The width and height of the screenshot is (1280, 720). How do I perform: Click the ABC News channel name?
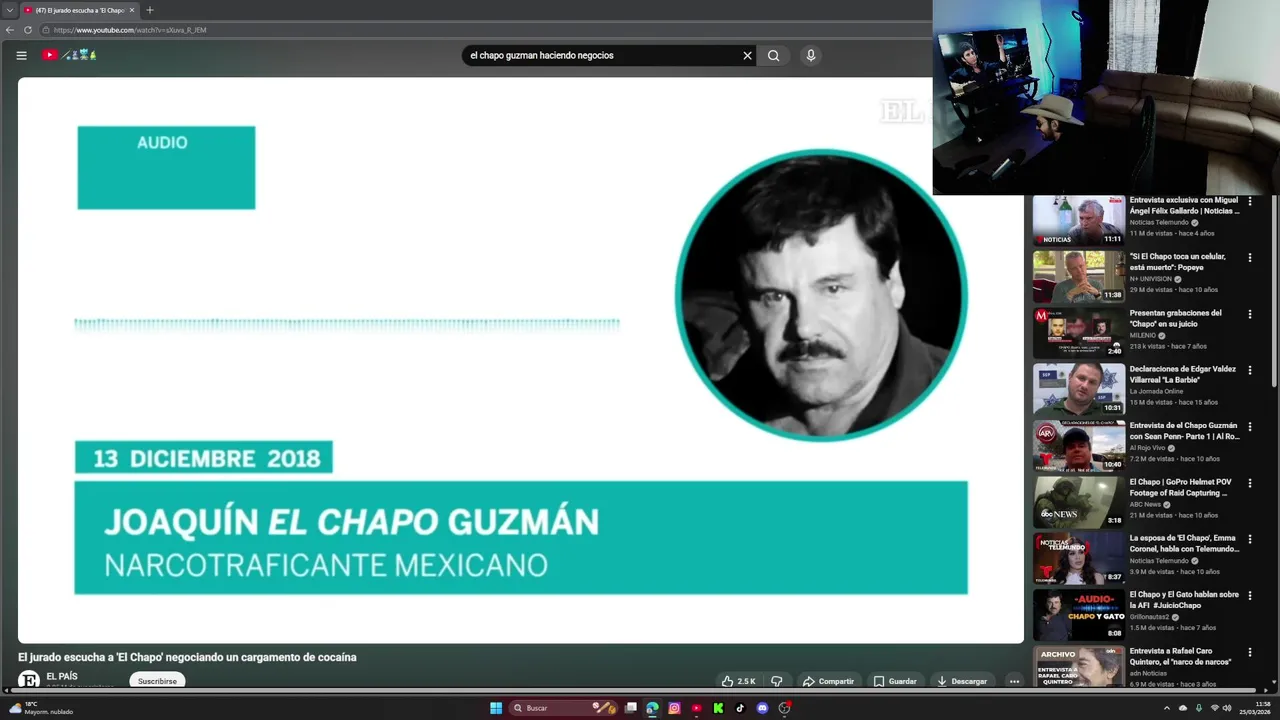tap(1145, 504)
